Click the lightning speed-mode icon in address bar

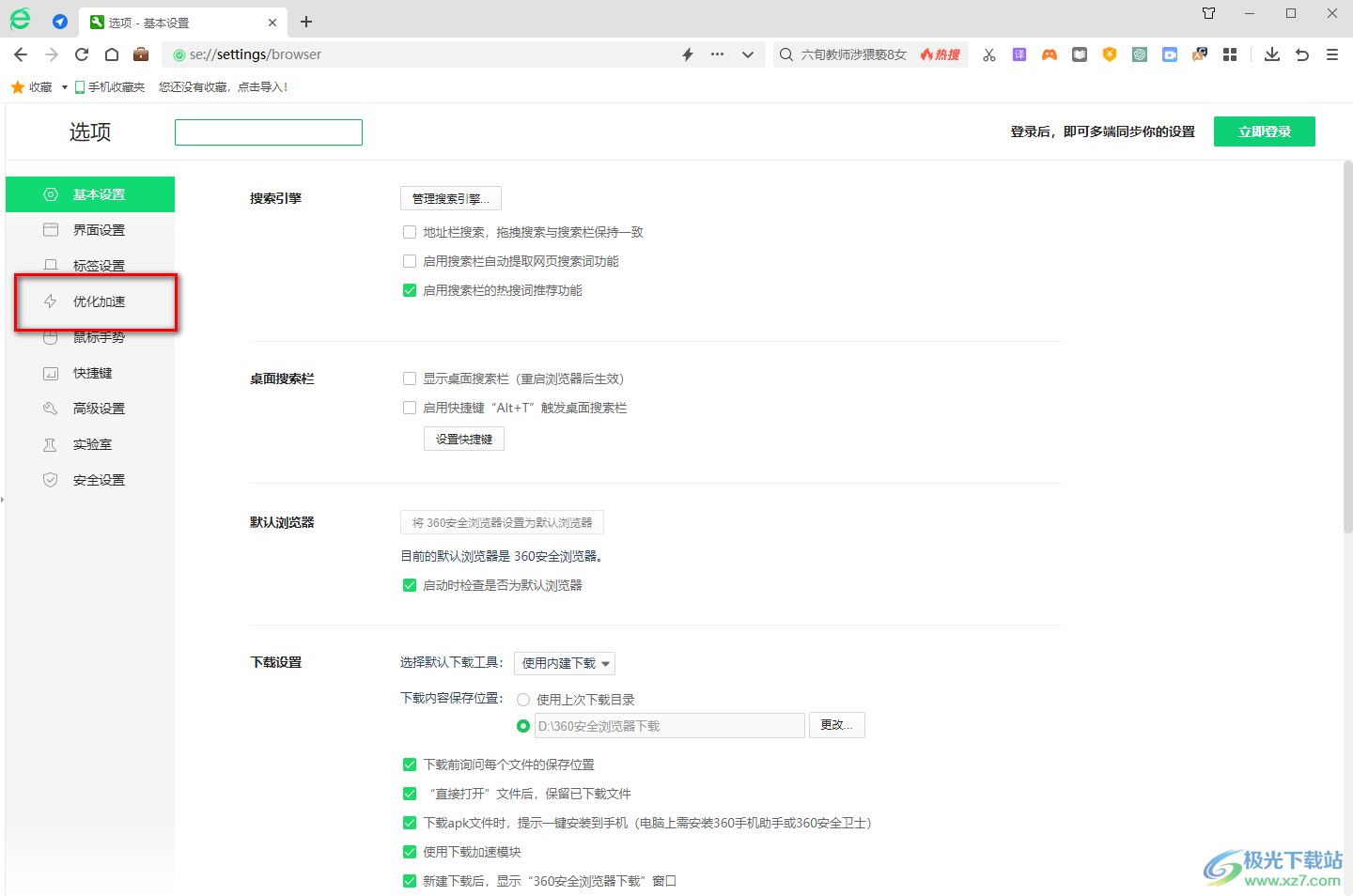(x=688, y=54)
